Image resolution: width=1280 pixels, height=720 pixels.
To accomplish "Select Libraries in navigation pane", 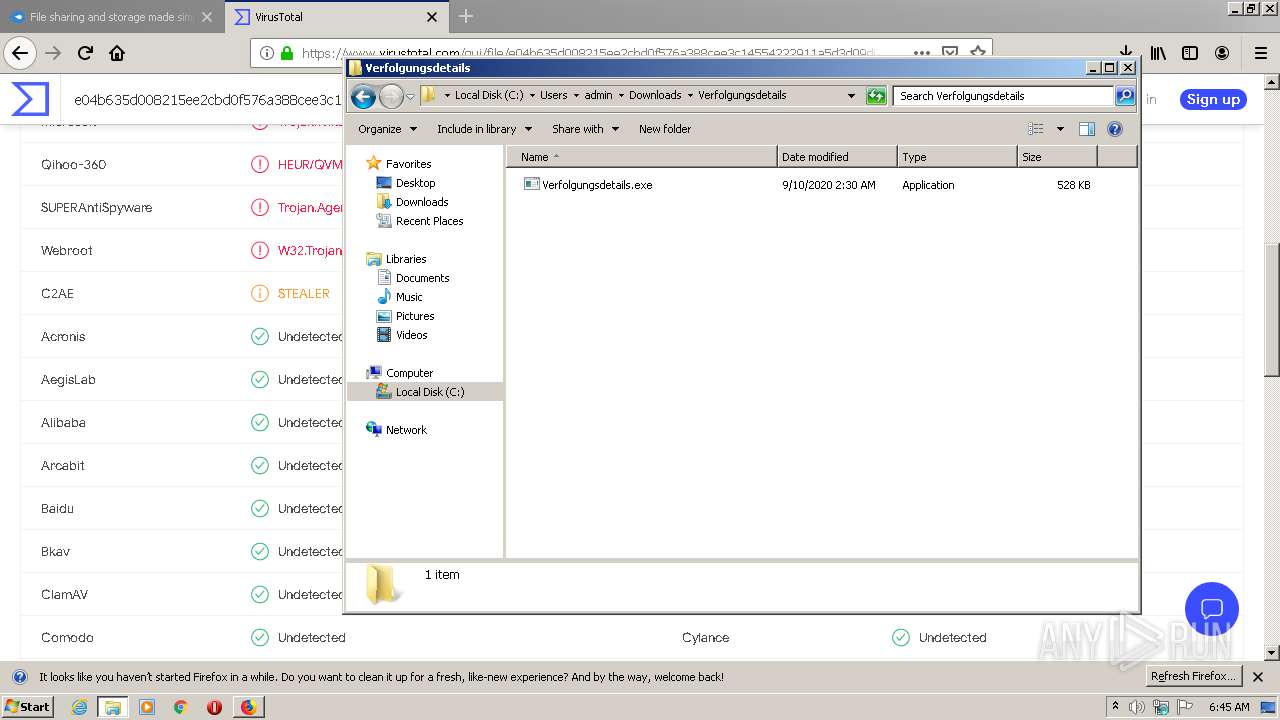I will 406,259.
